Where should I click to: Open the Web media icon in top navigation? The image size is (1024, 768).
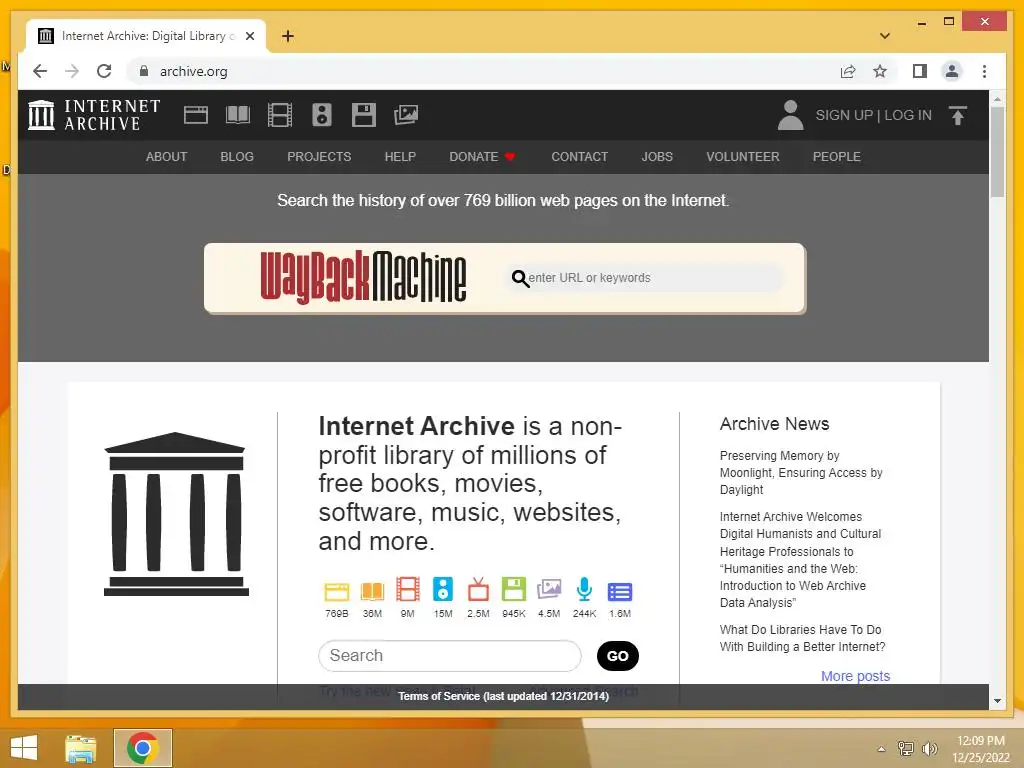point(195,115)
